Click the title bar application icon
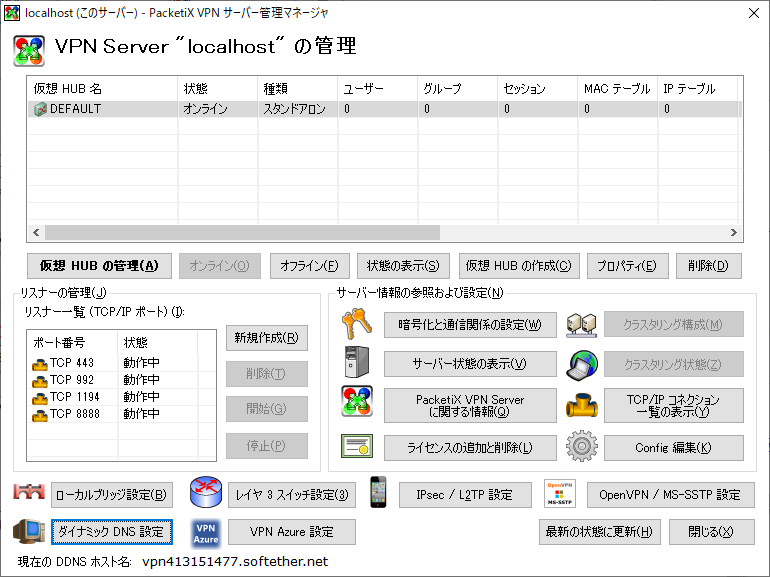This screenshot has width=770, height=577. coord(12,13)
